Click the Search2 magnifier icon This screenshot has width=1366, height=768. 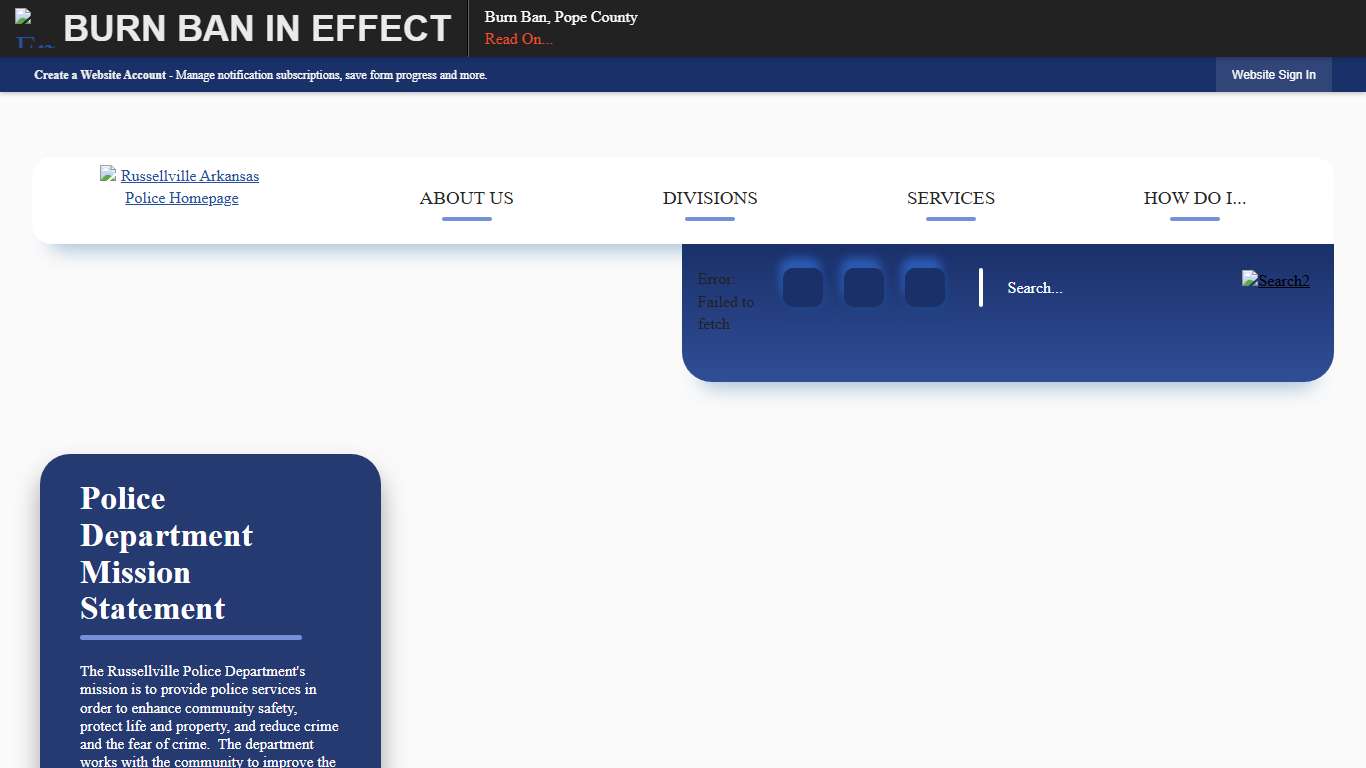point(1276,280)
